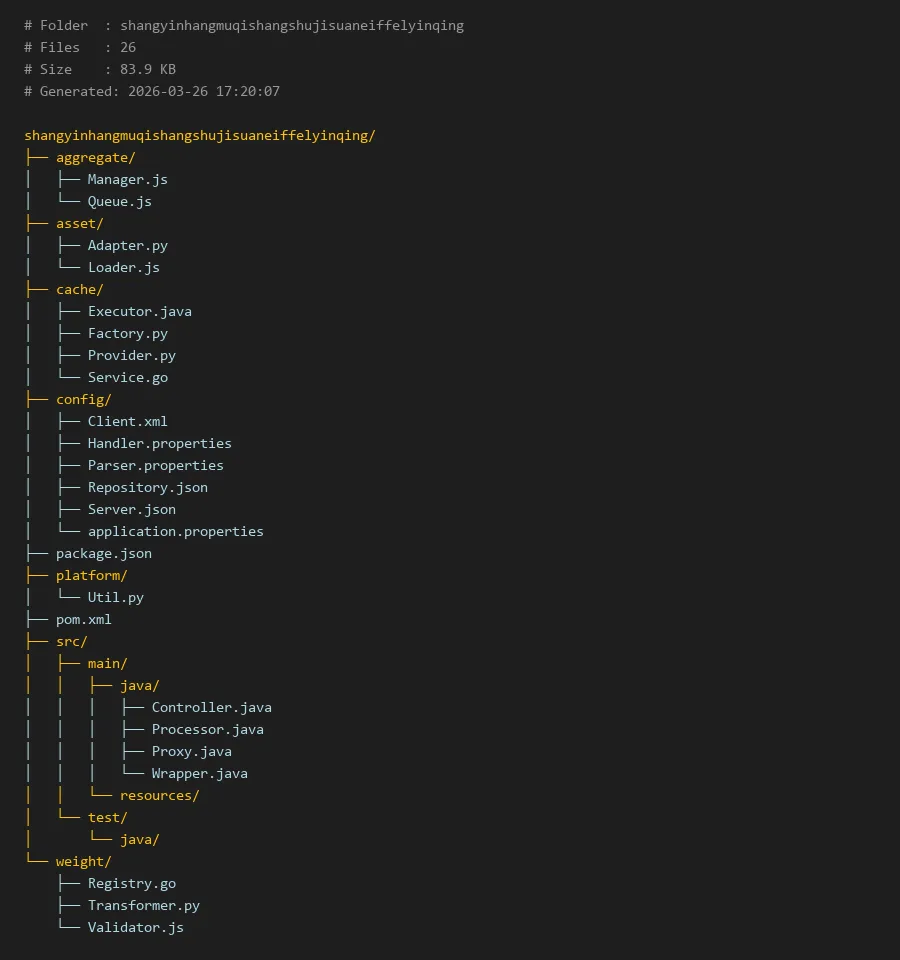Select Validator.js file
Viewport: 900px width, 960px height.
click(135, 927)
